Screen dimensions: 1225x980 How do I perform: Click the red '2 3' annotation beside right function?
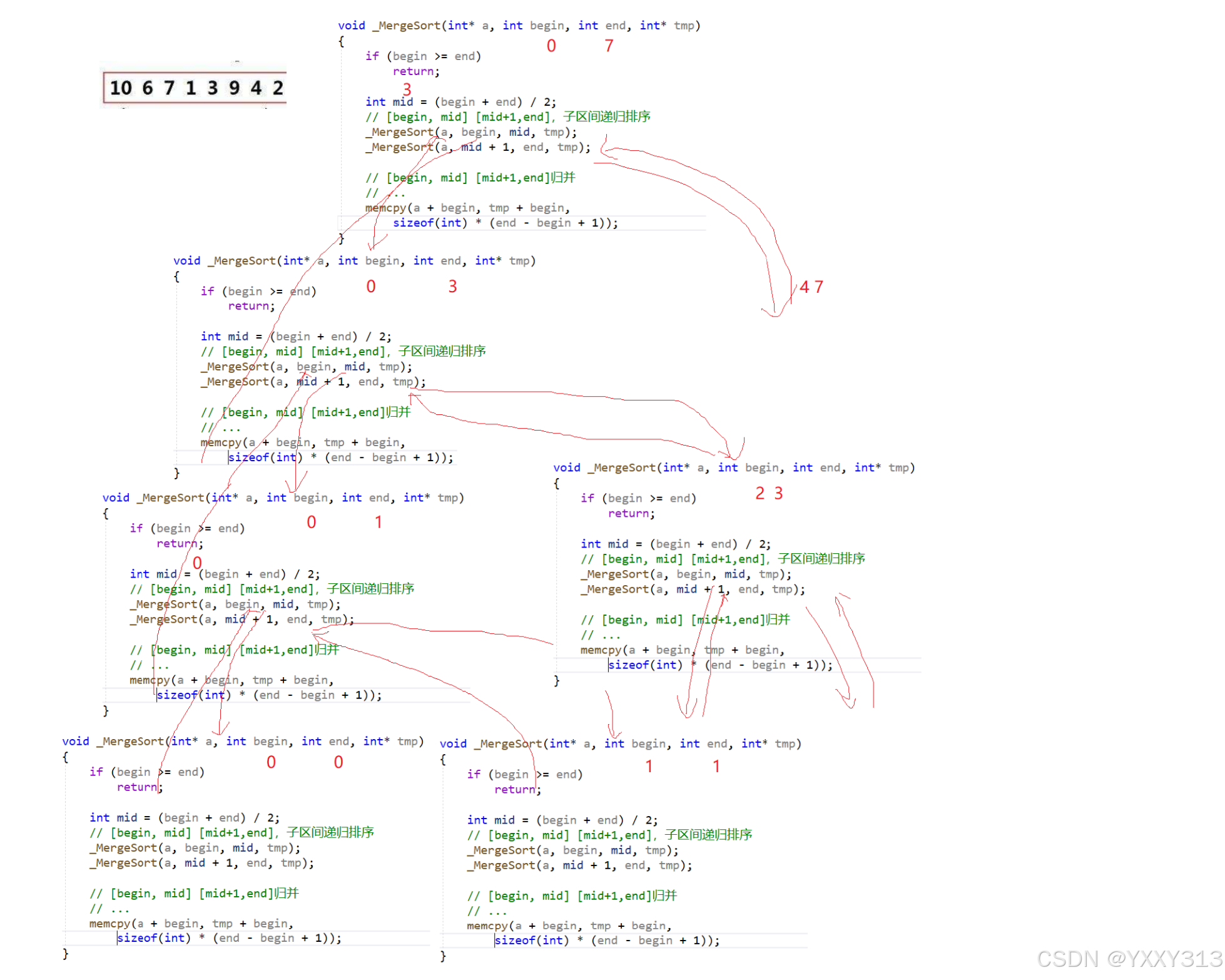click(x=769, y=494)
